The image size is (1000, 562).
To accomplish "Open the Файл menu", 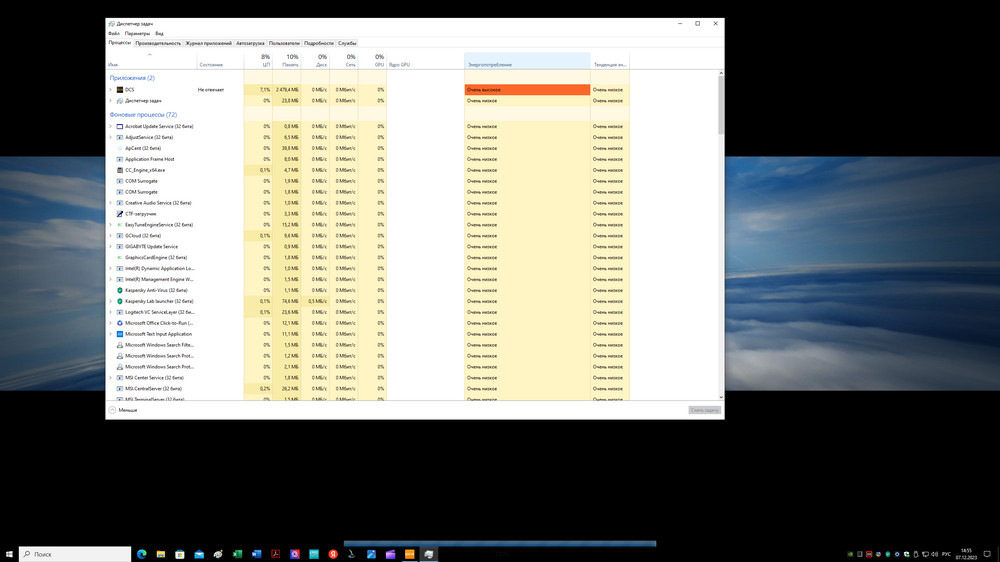I will [x=114, y=33].
